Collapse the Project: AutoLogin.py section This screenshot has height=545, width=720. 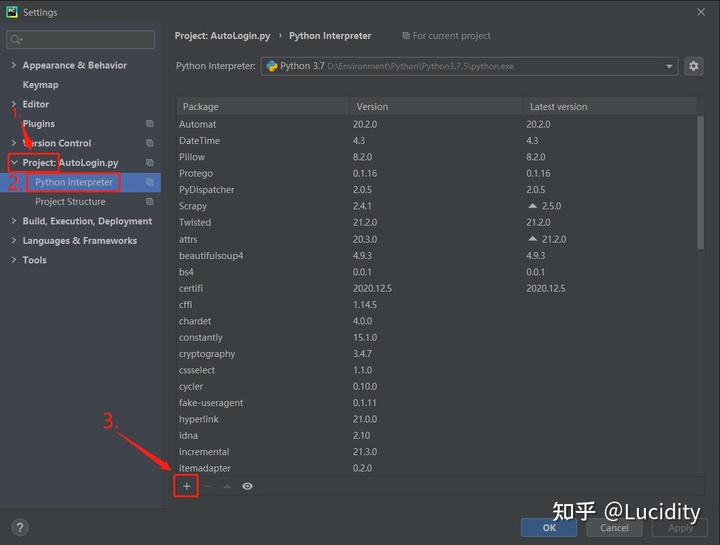[x=14, y=163]
